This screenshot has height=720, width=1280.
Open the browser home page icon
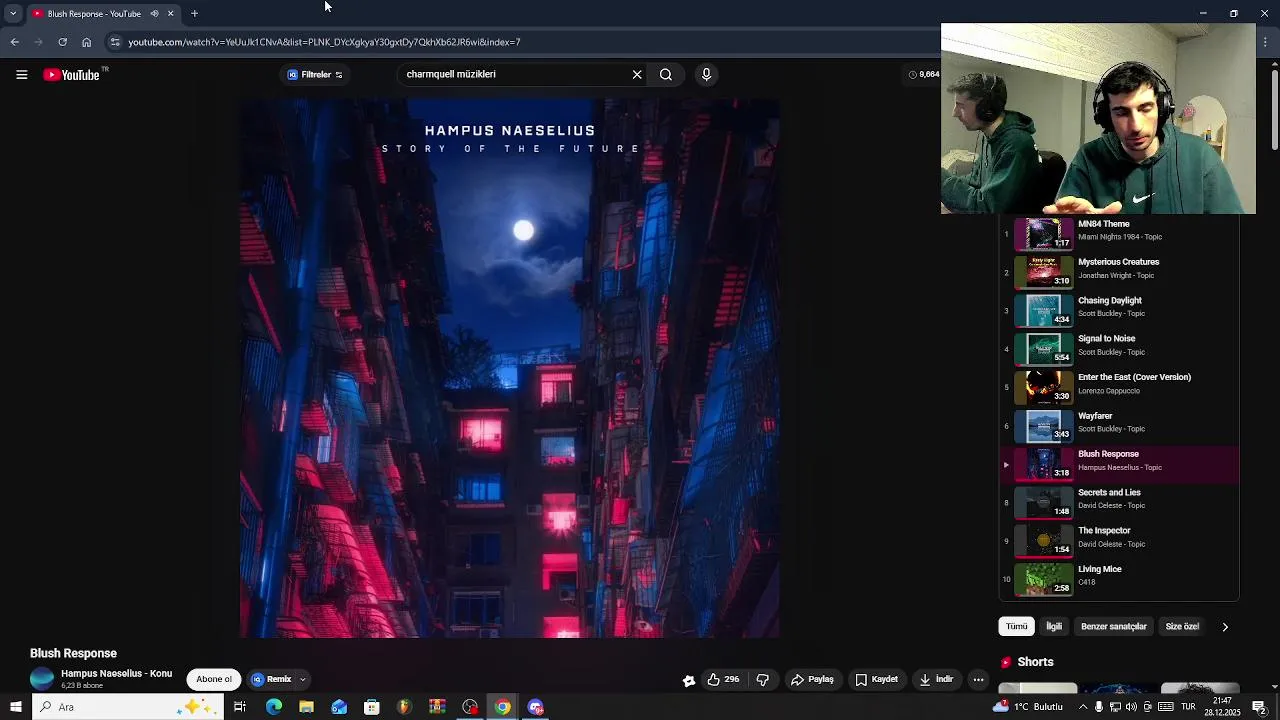click(86, 42)
